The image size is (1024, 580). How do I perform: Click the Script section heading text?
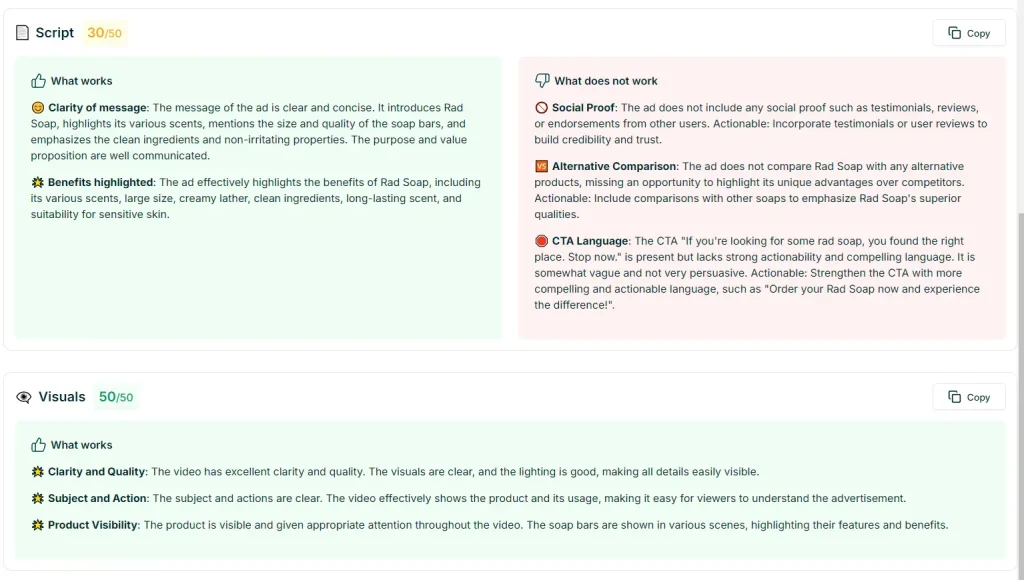[55, 32]
